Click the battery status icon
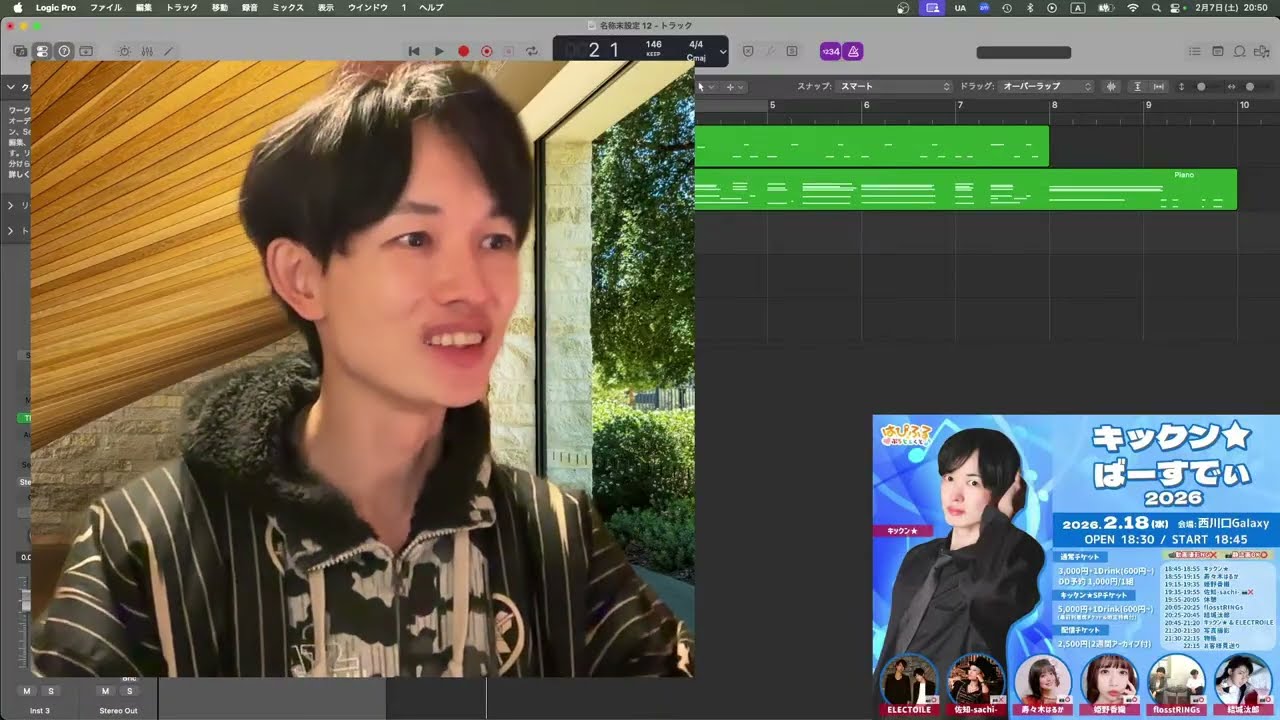Viewport: 1280px width, 720px height. [x=1106, y=7]
